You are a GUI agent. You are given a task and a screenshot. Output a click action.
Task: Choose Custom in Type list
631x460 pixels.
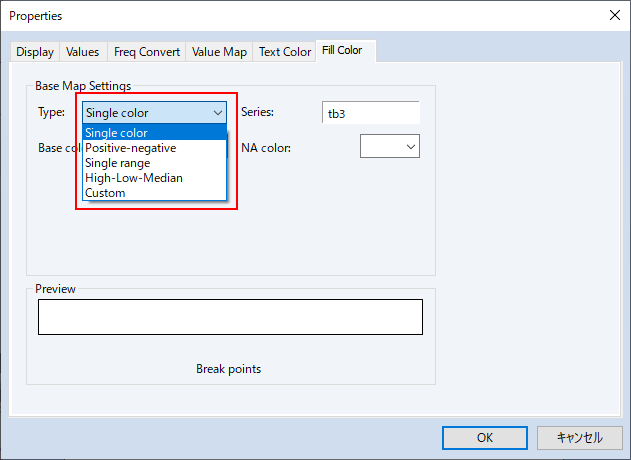coord(155,193)
